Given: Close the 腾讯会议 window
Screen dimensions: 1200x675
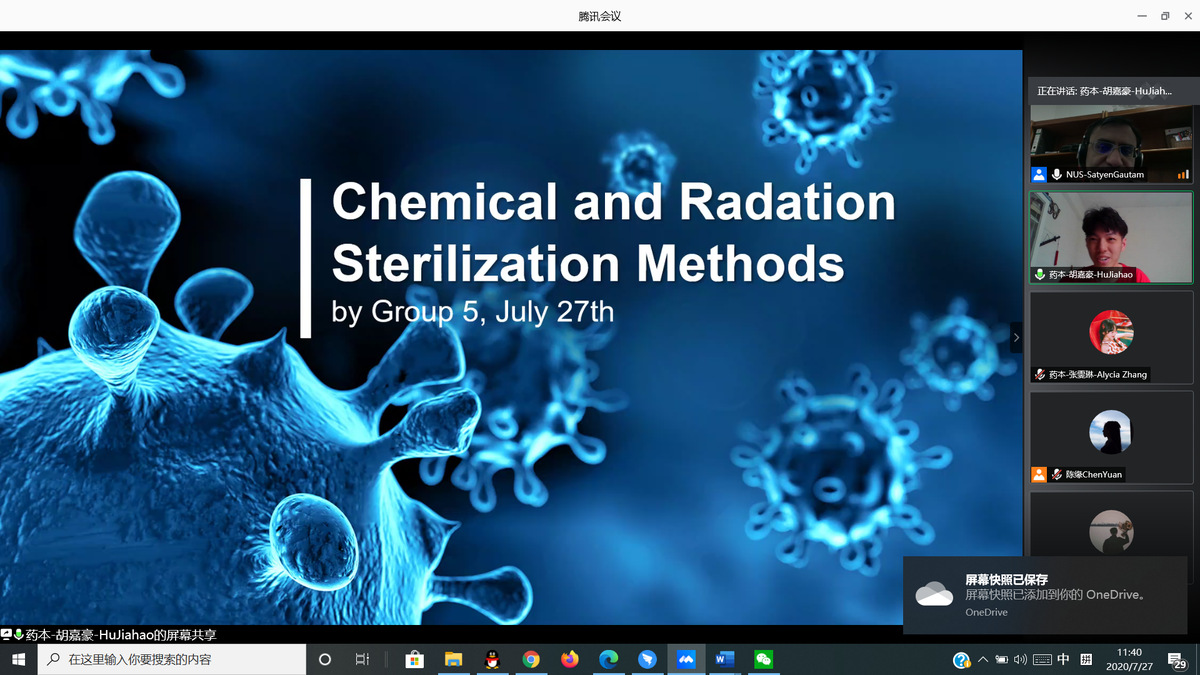Looking at the screenshot, I should 1188,16.
